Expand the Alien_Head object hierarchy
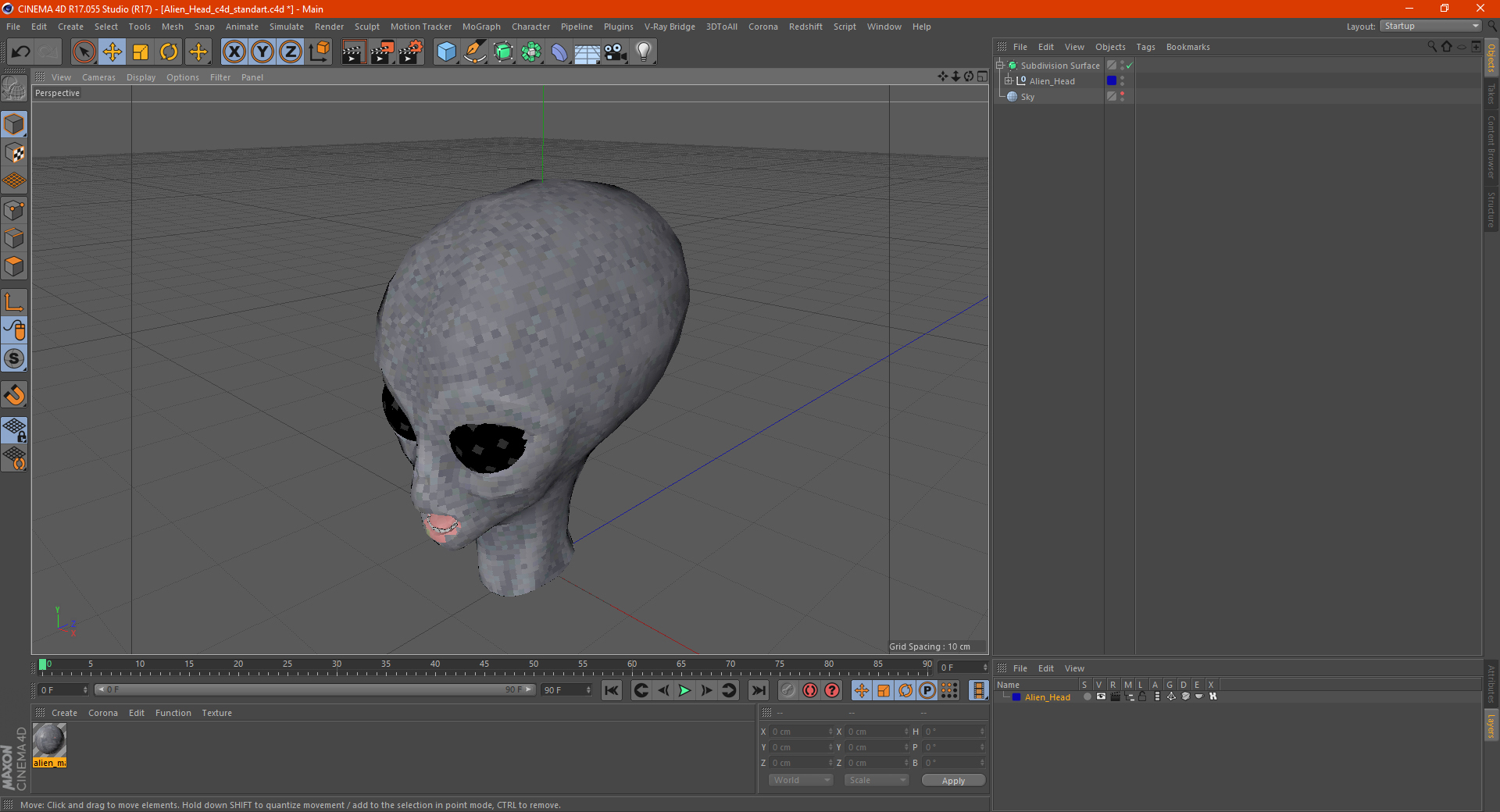1500x812 pixels. coord(1008,81)
